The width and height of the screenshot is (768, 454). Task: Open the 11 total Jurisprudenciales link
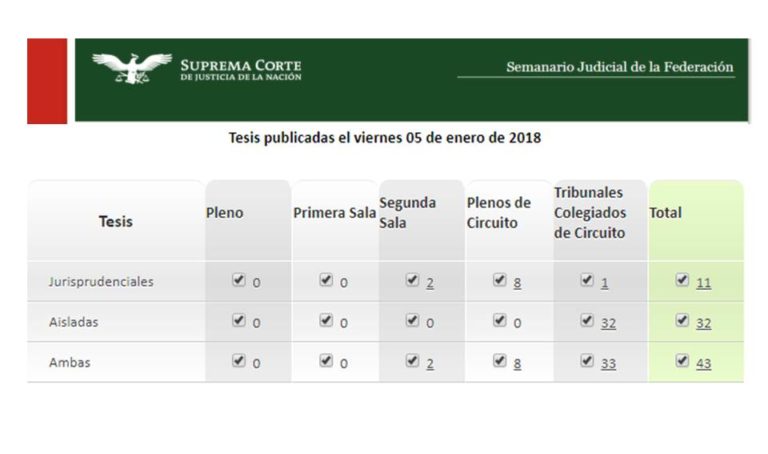coord(703,283)
